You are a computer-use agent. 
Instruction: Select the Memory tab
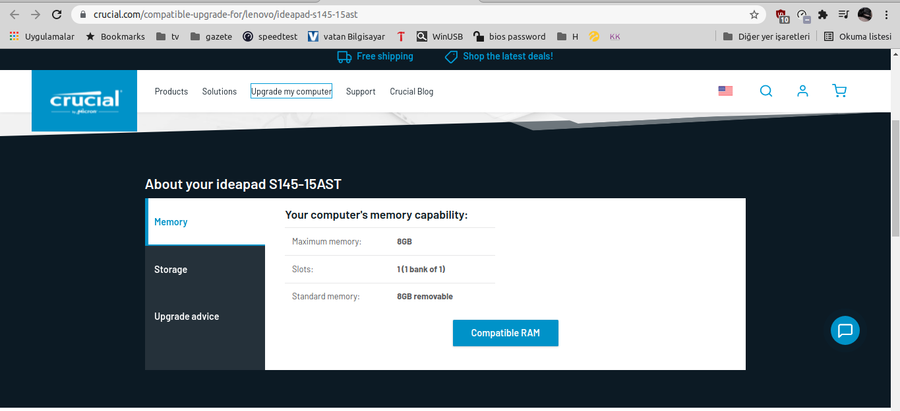pyautogui.click(x=206, y=222)
